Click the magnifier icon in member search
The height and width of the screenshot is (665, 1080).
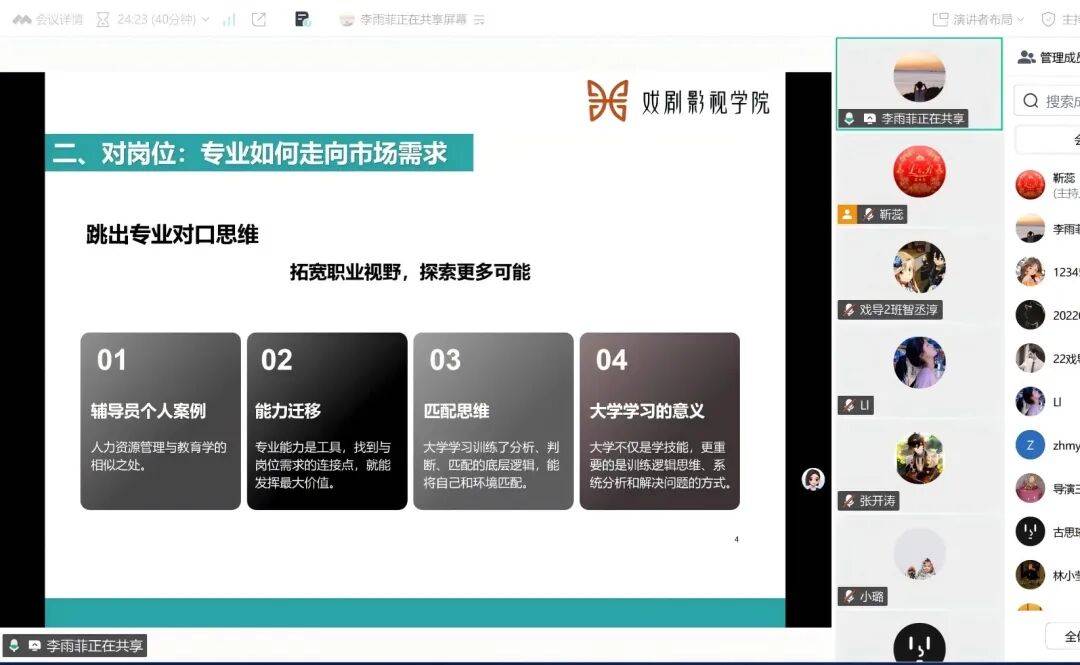[x=1030, y=101]
